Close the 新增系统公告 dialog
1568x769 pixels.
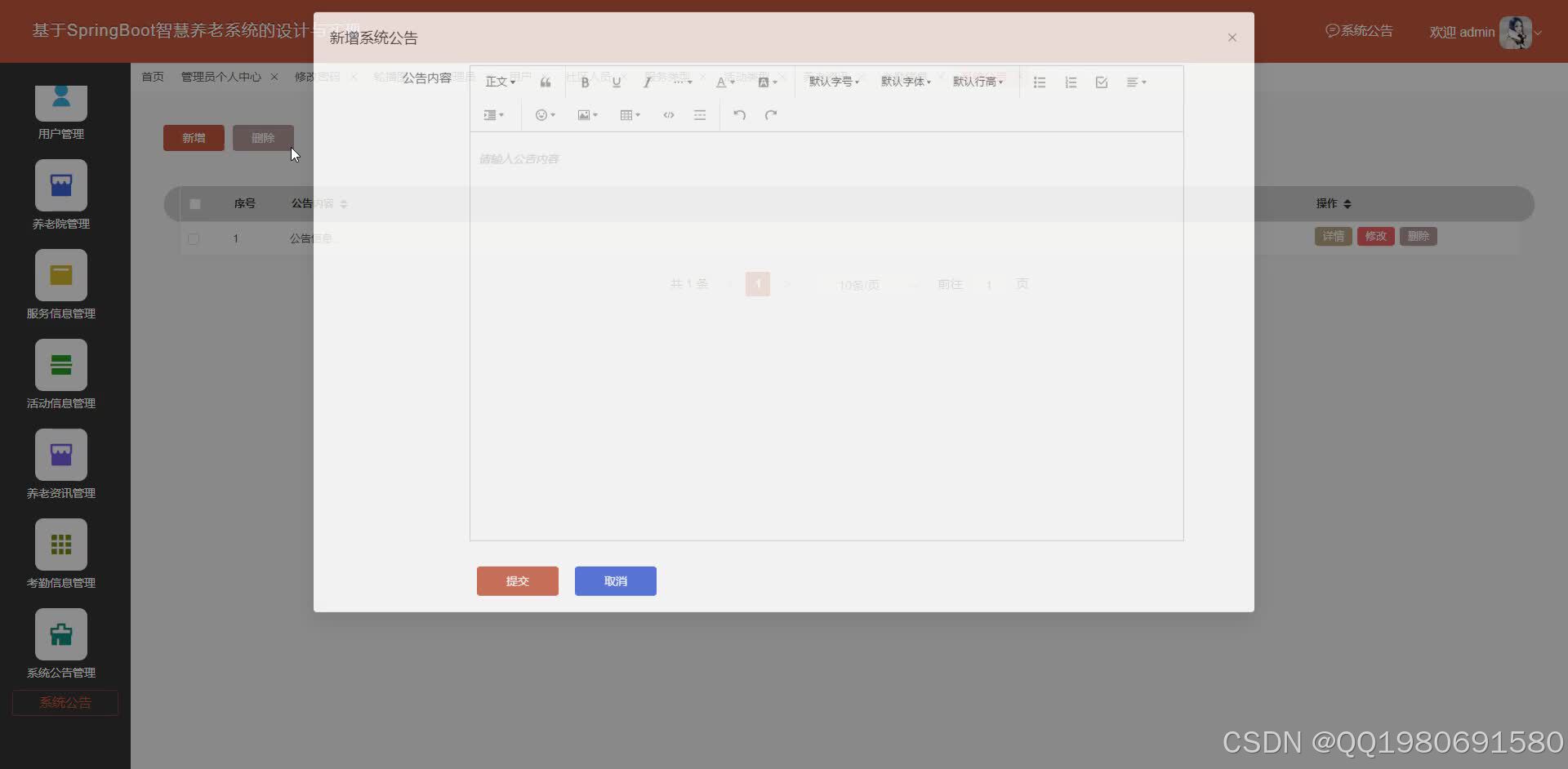pyautogui.click(x=1232, y=38)
